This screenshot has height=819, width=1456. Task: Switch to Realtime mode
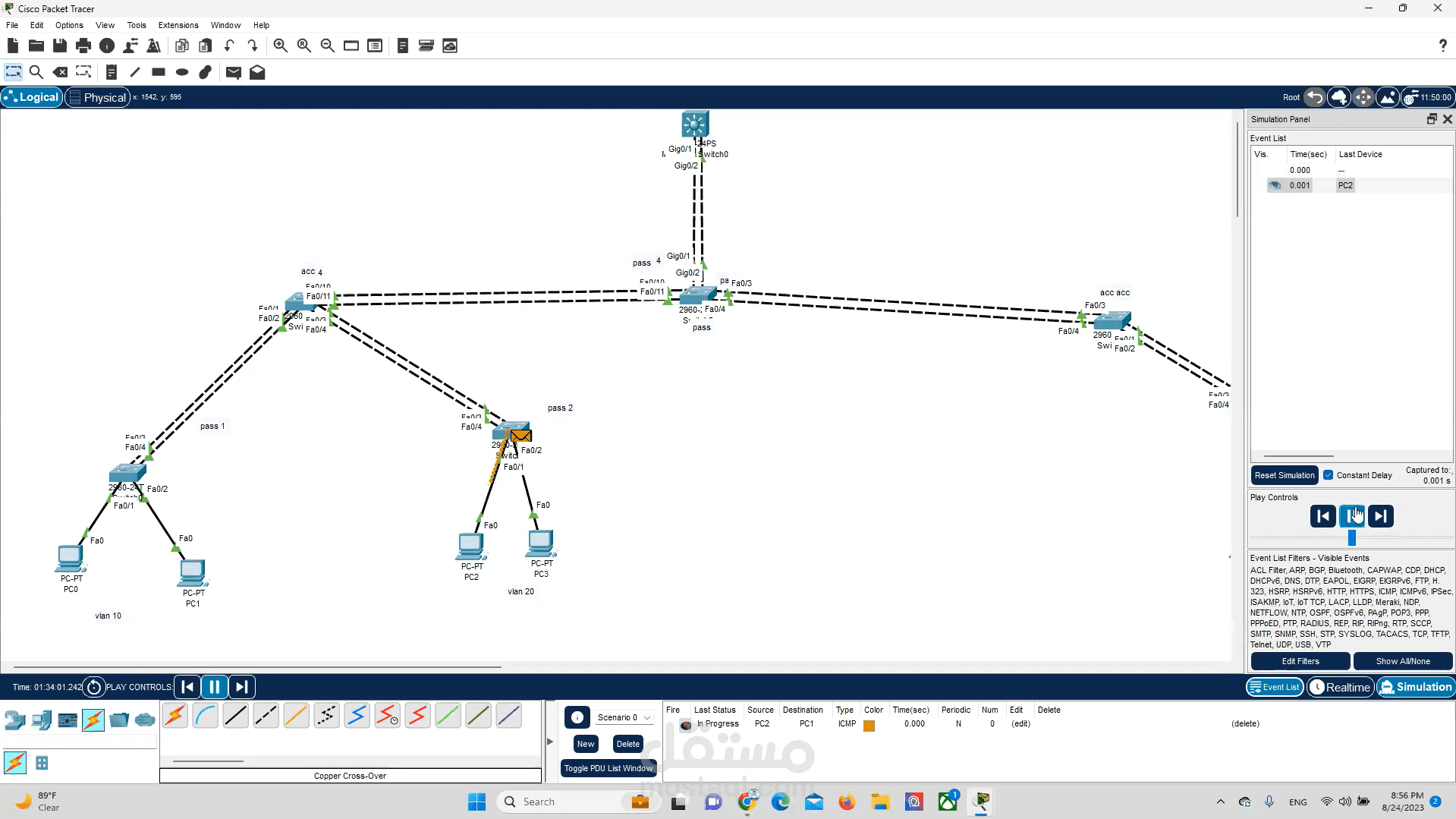pyautogui.click(x=1340, y=687)
